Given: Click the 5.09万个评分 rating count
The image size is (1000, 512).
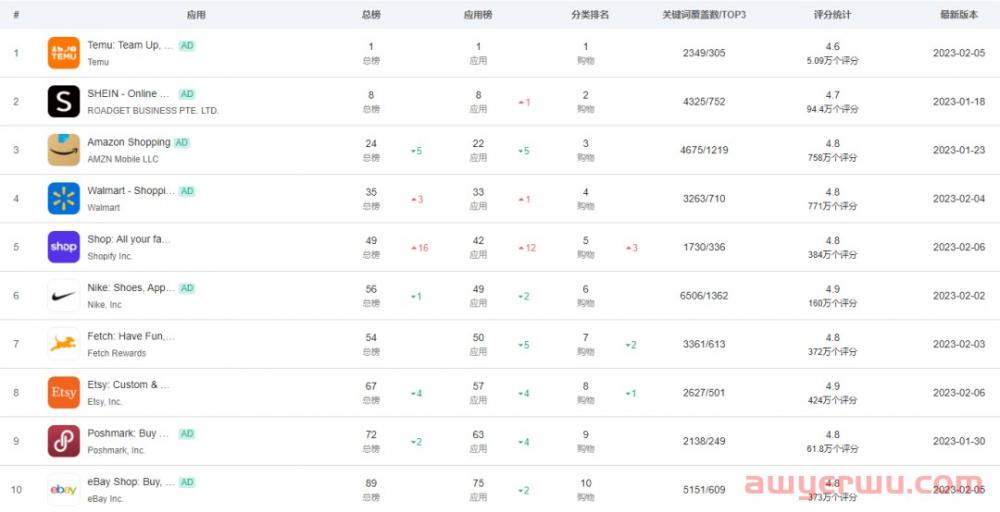Looking at the screenshot, I should (832, 61).
